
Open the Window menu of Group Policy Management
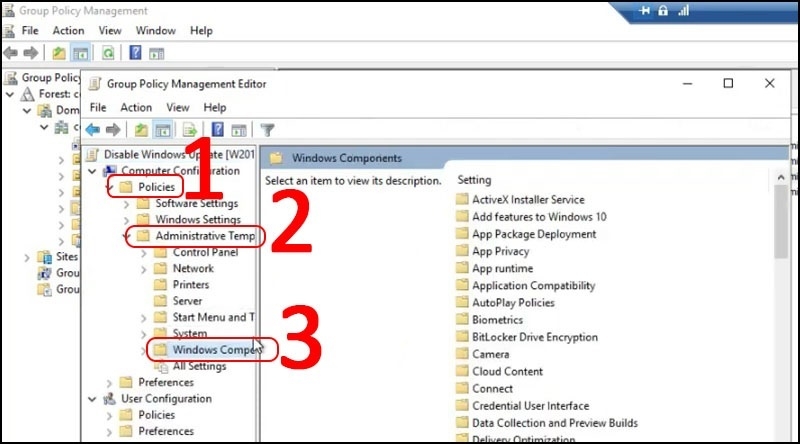tap(155, 31)
